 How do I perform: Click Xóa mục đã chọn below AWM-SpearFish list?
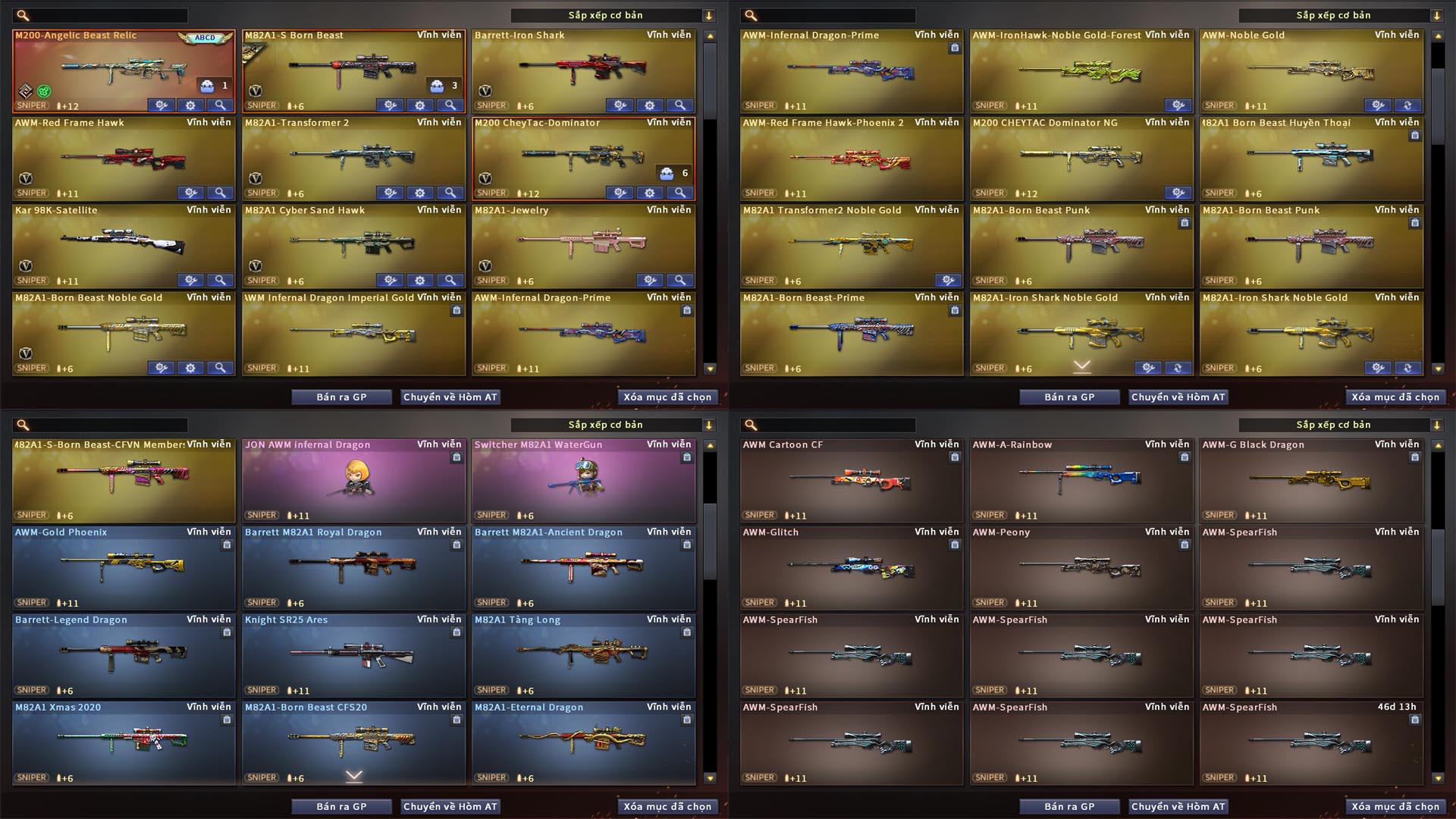pyautogui.click(x=1395, y=806)
